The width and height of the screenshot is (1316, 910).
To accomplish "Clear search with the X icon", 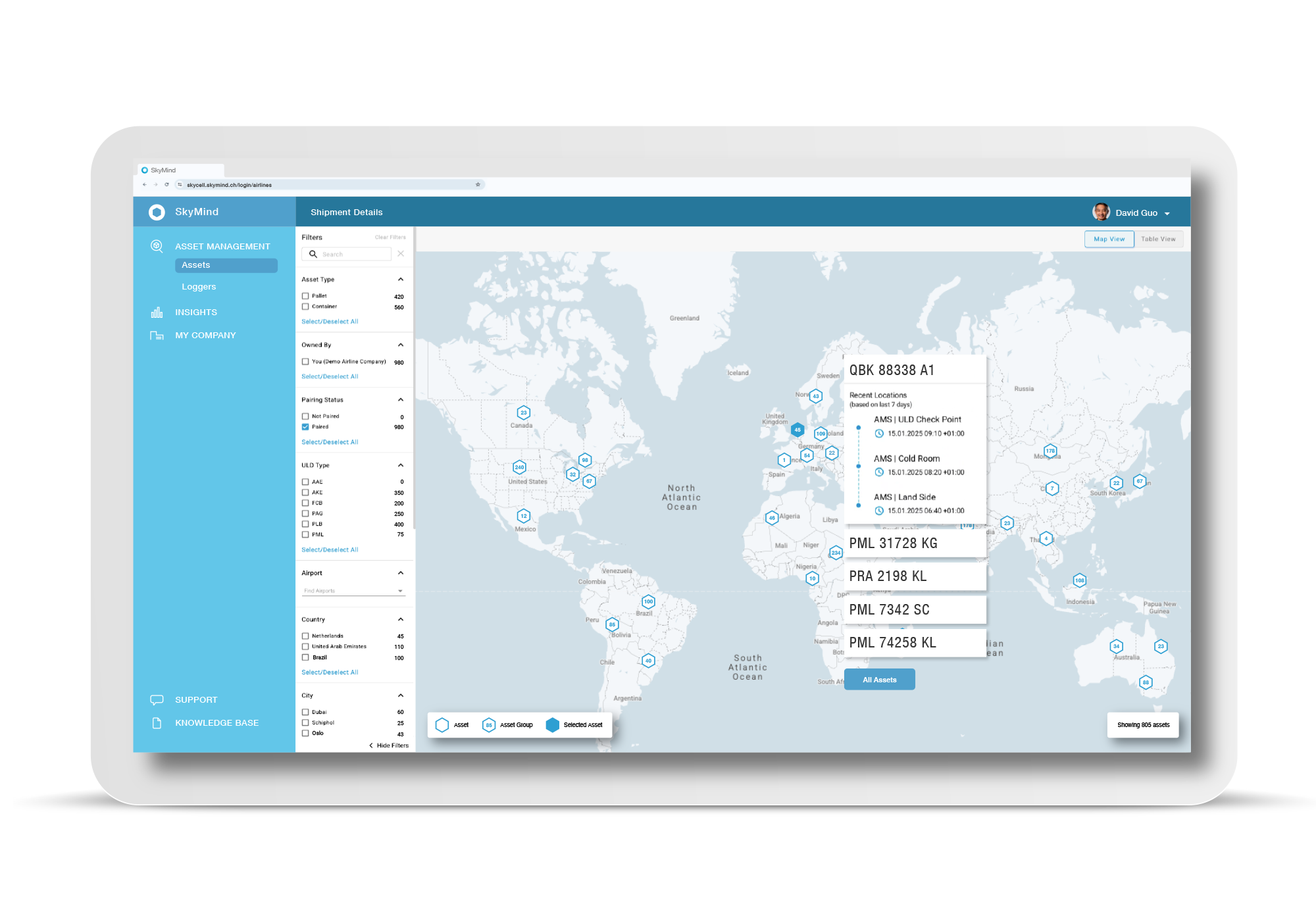I will (401, 254).
